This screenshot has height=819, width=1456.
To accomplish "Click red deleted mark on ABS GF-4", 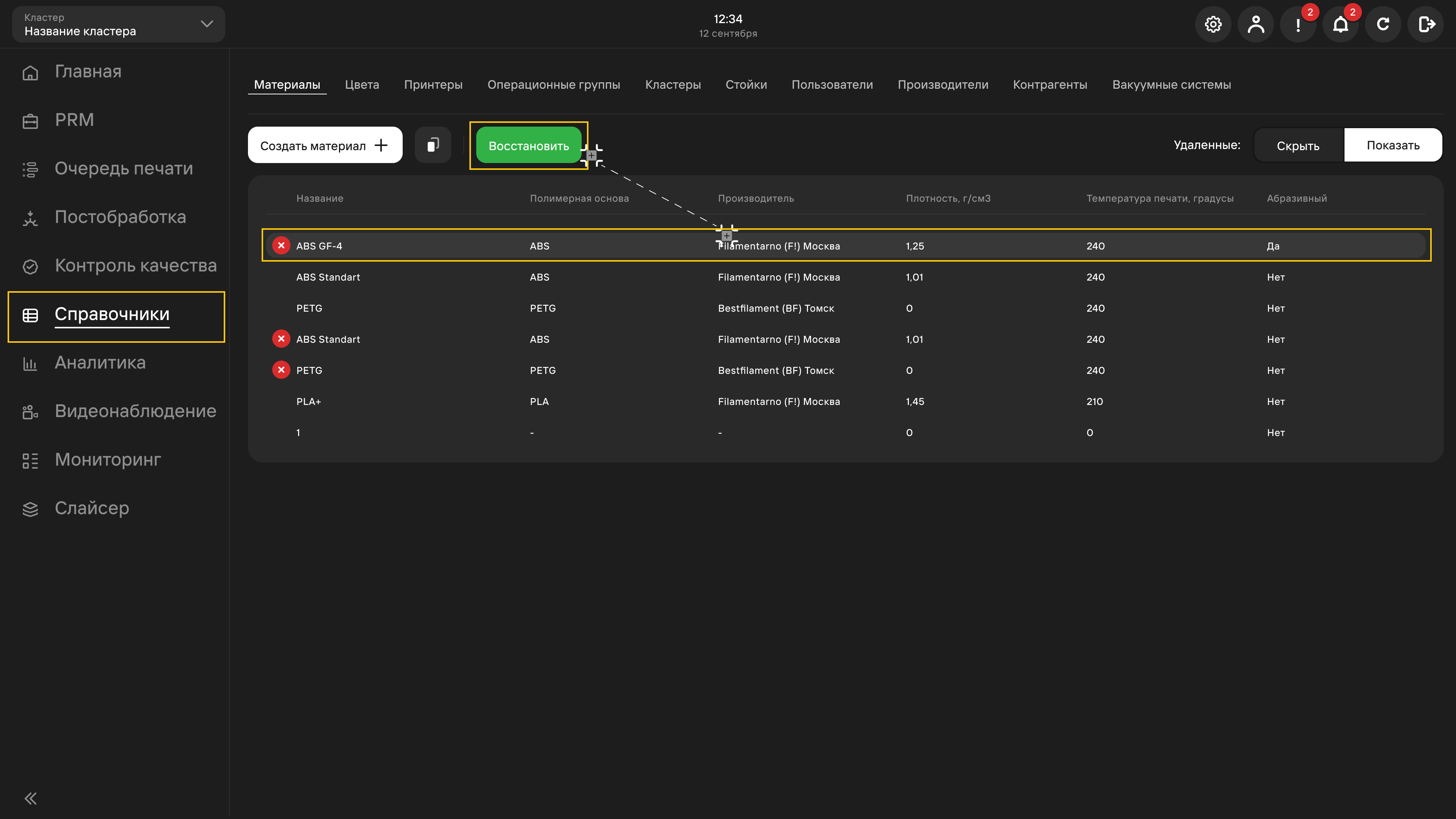I will (281, 245).
